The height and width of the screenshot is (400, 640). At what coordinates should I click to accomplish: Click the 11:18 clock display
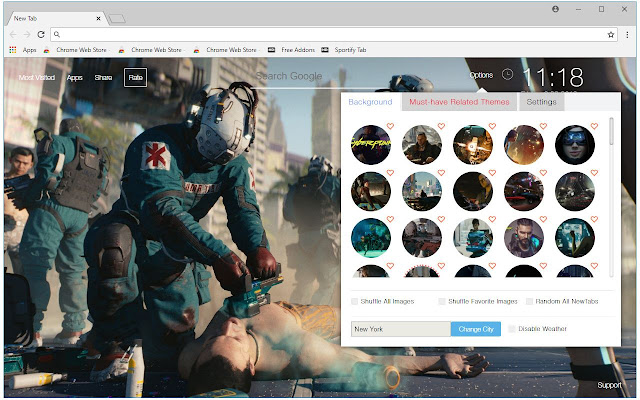point(553,77)
